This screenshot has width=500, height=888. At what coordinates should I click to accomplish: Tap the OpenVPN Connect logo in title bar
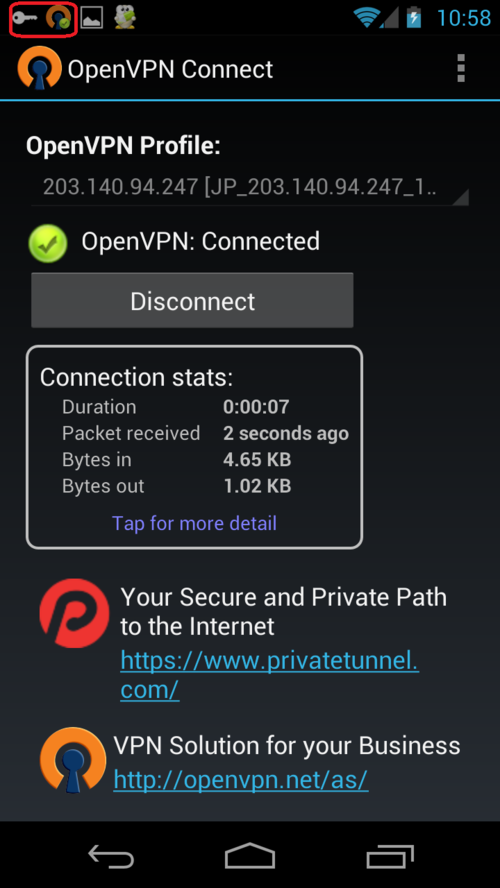(x=40, y=69)
